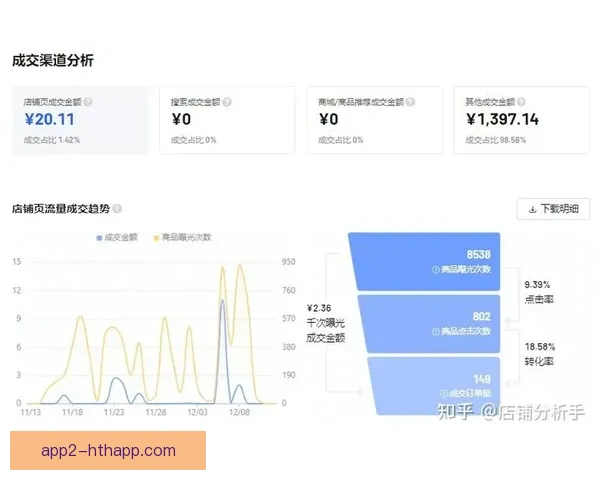This screenshot has width=600, height=480.
Task: Click the 149 orders funnel segment
Action: [x=435, y=386]
